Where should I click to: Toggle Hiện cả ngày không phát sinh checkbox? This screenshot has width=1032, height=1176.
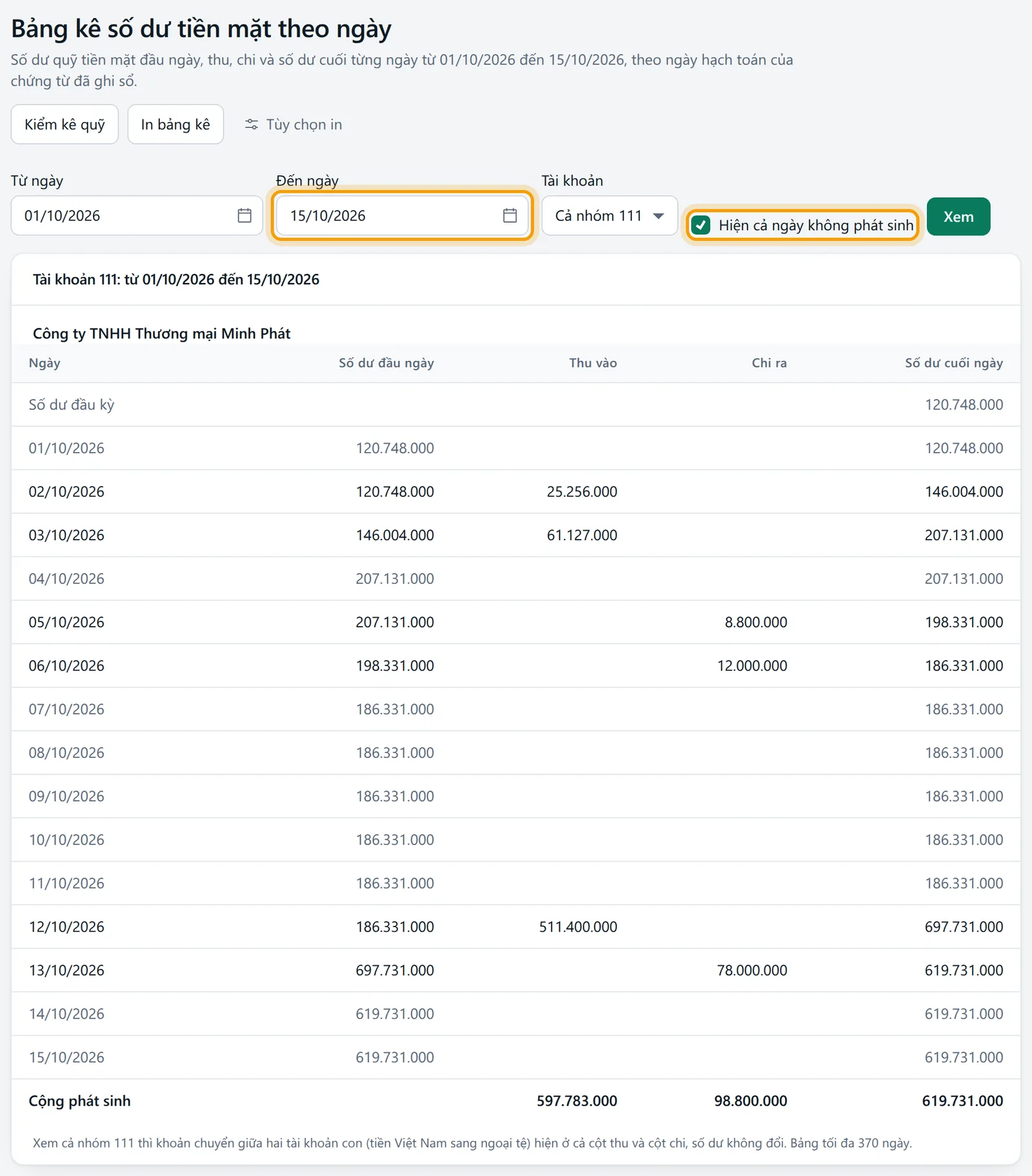tap(700, 225)
